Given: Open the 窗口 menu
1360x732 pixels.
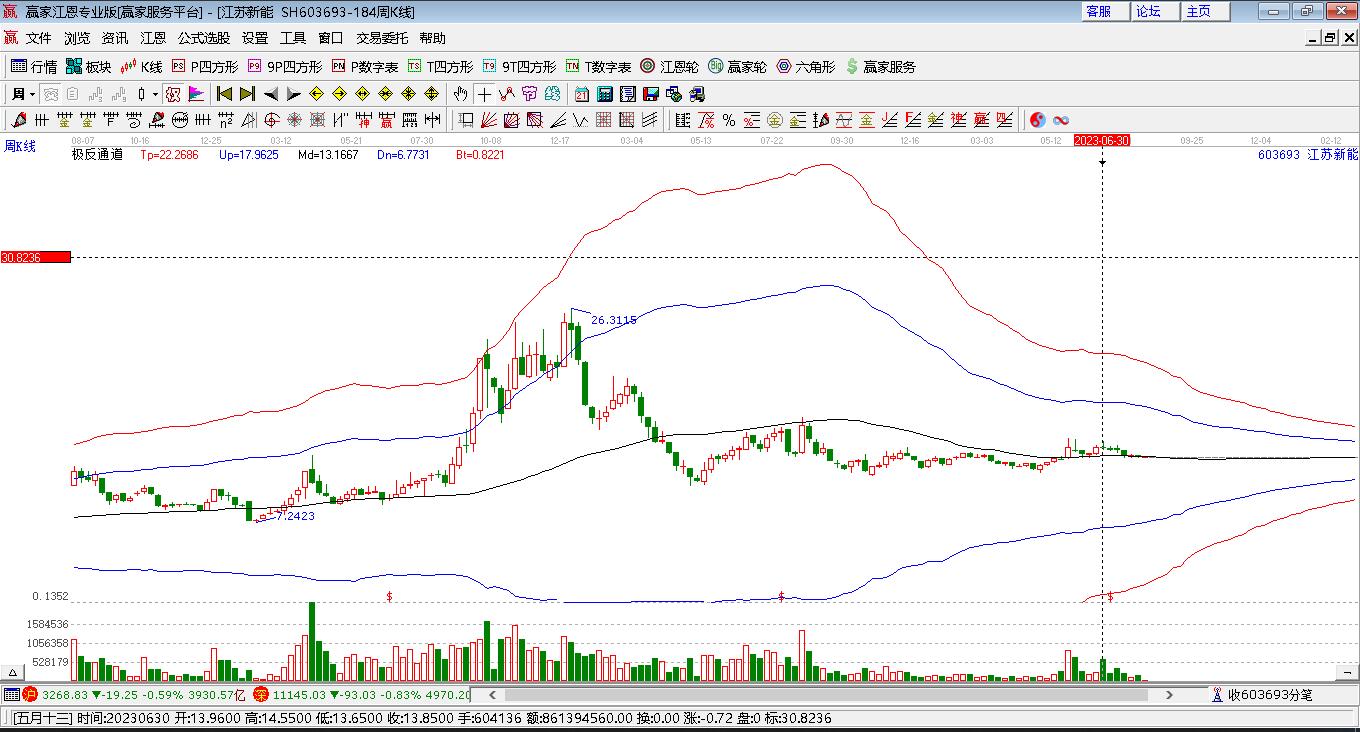Looking at the screenshot, I should [331, 38].
